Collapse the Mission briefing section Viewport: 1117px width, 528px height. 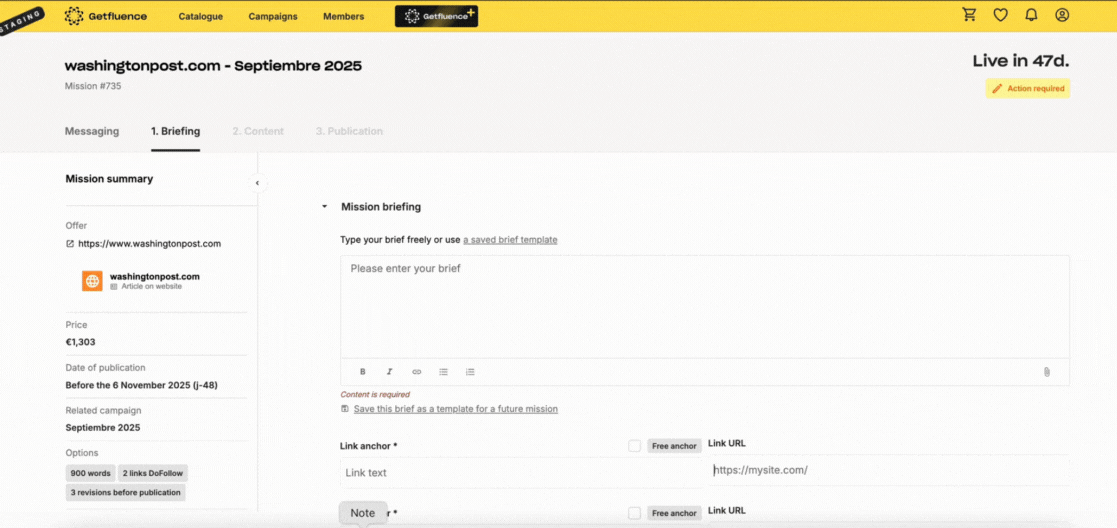(x=324, y=207)
